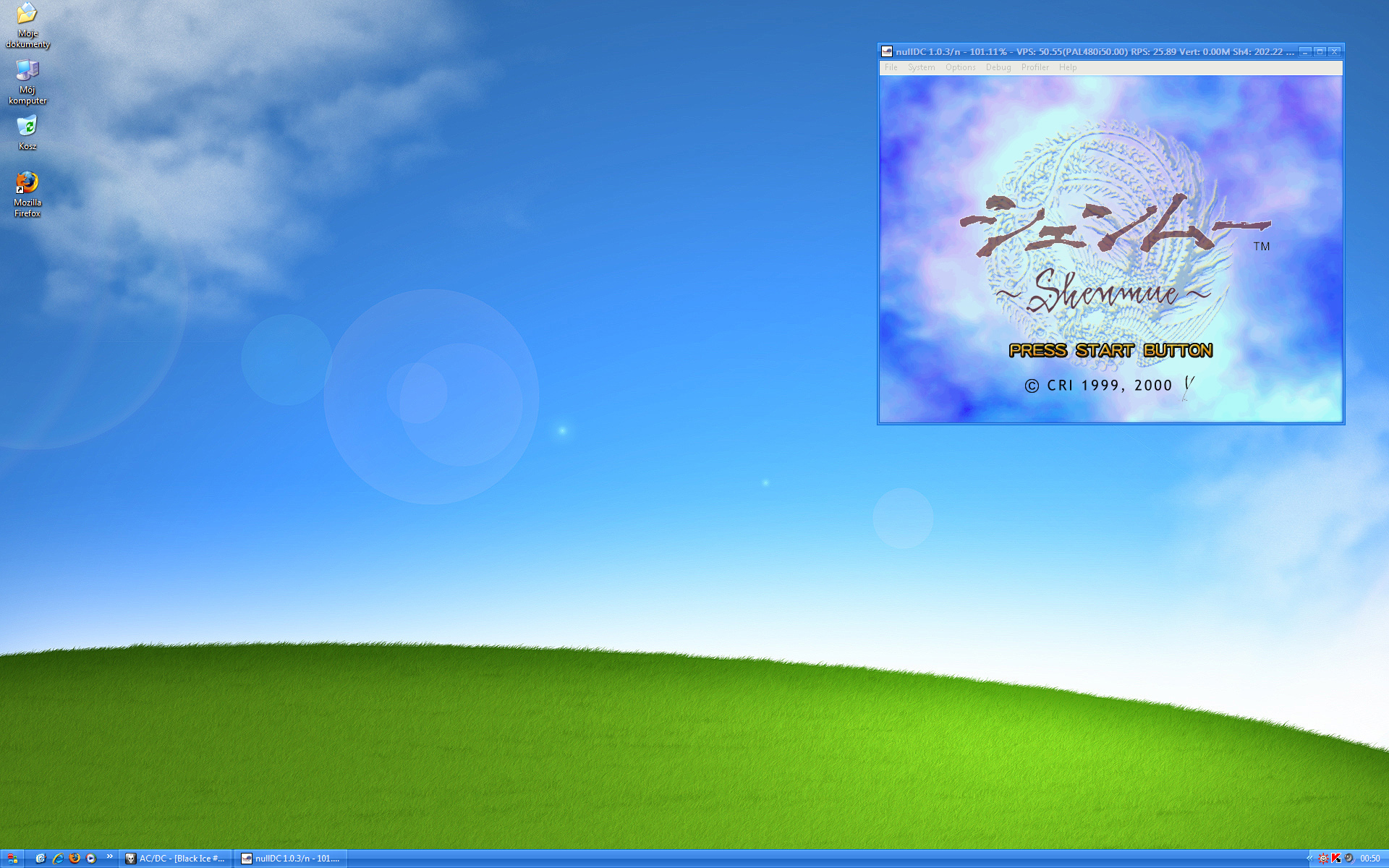The width and height of the screenshot is (1389, 868).
Task: Click the volume speaker tray icon
Action: pos(1349,859)
